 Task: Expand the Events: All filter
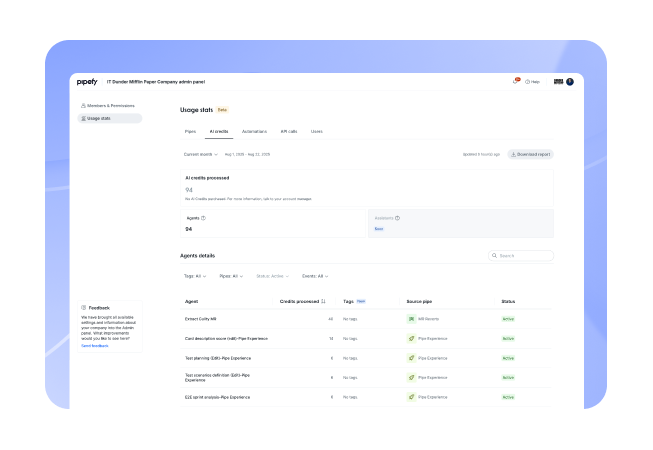click(315, 276)
